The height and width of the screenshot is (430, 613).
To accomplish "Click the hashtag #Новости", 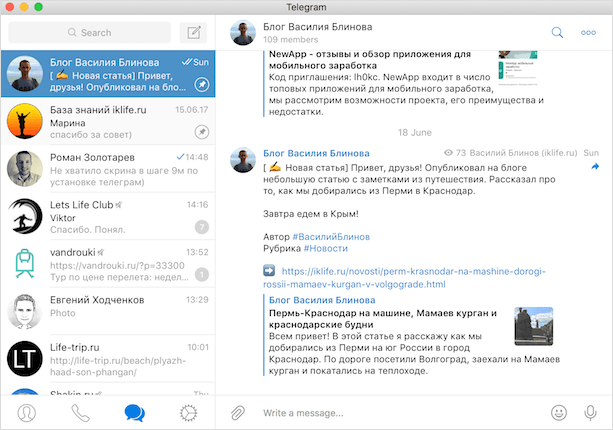I will (x=326, y=249).
